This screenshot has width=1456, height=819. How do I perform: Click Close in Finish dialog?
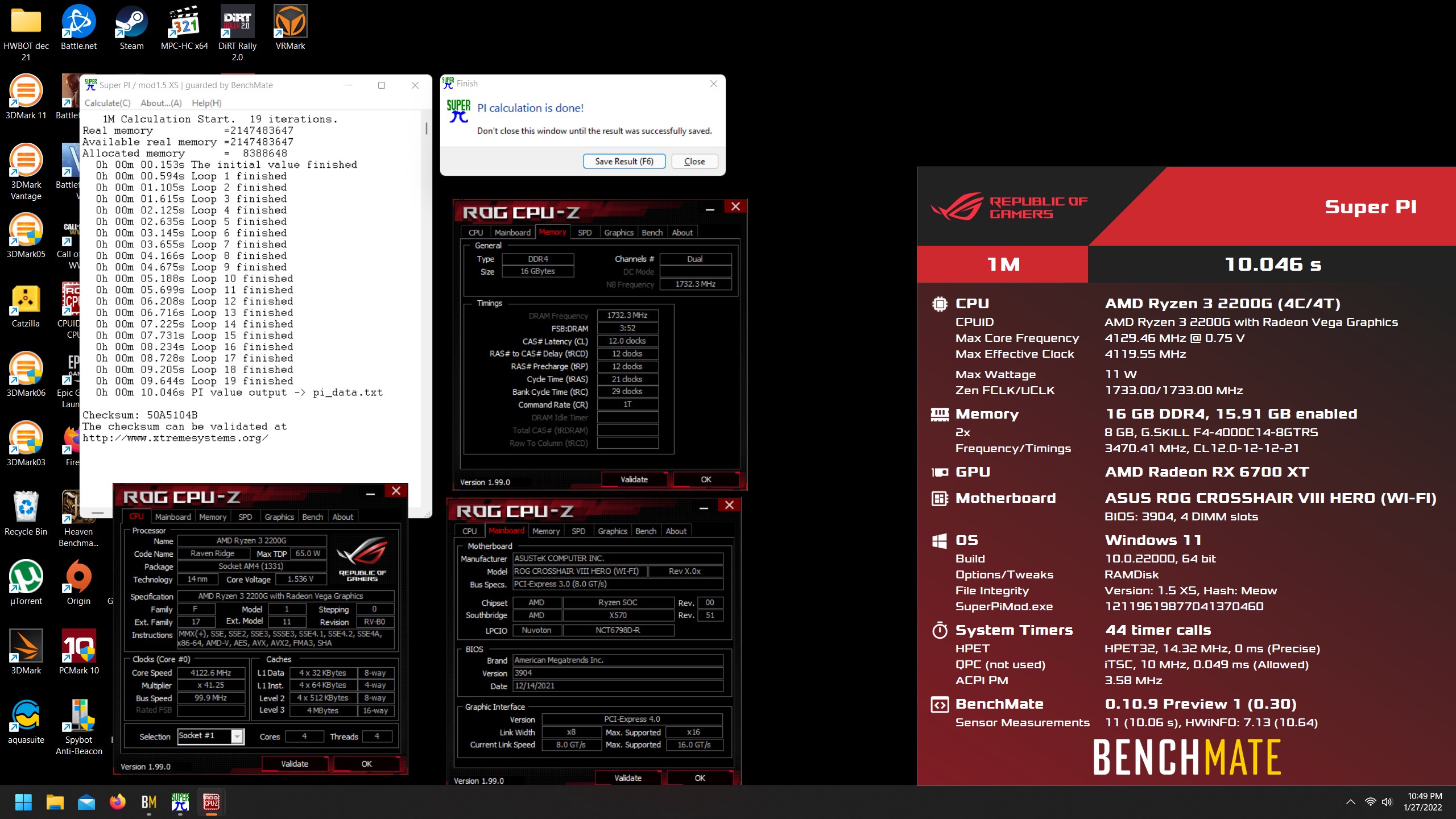tap(694, 161)
